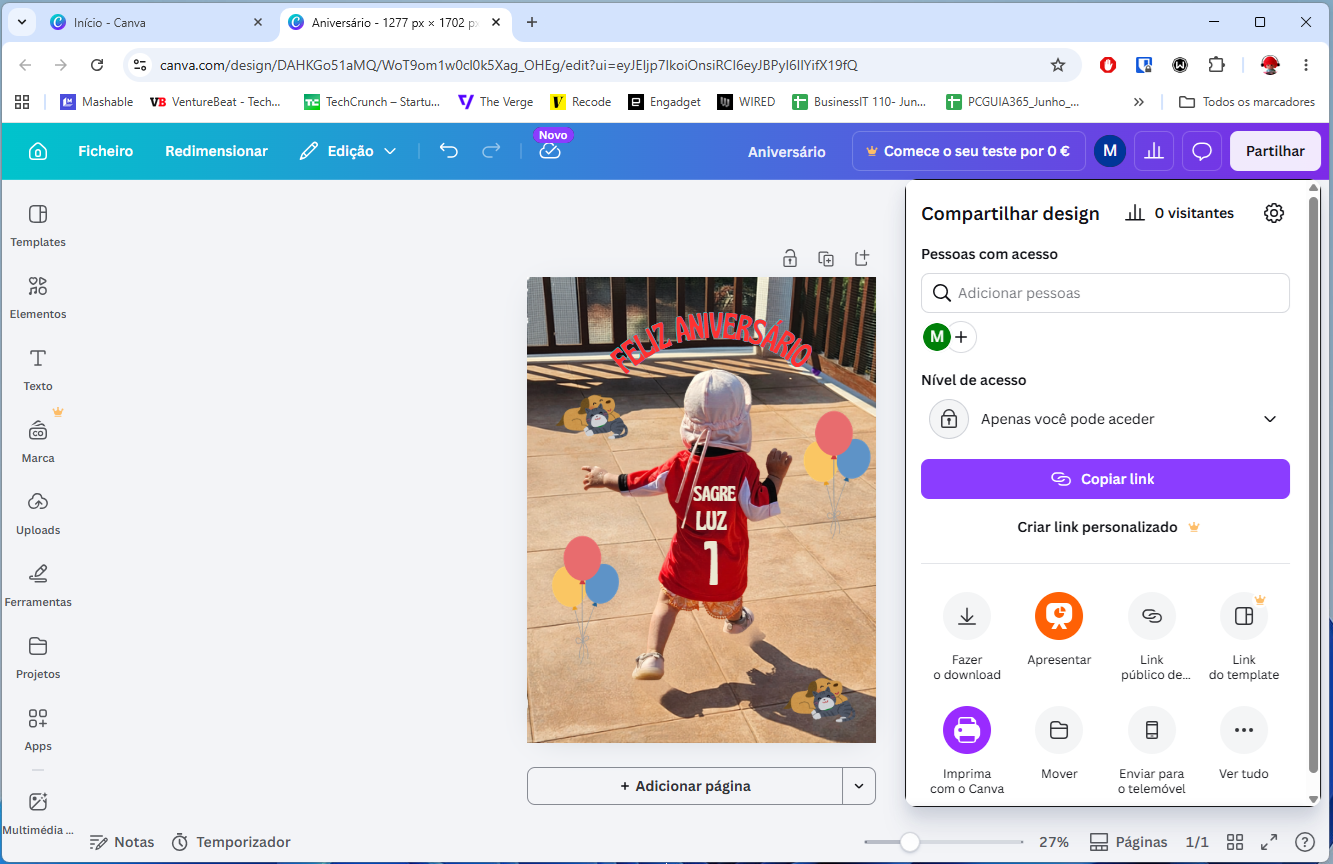Click the Páginas button
The width and height of the screenshot is (1333, 864).
click(x=1128, y=842)
